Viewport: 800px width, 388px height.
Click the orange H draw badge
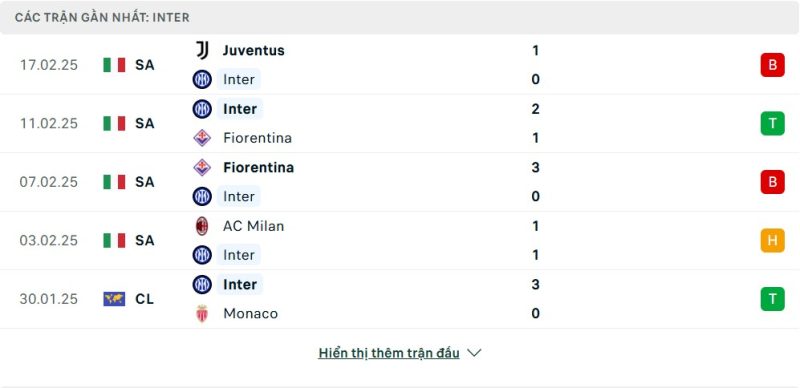coord(772,240)
